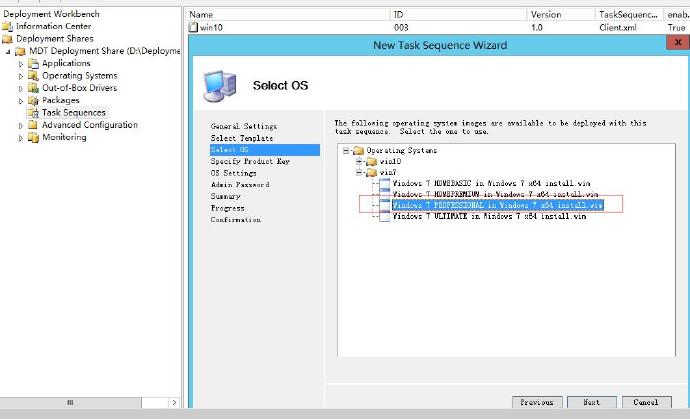
Task: Sort by the ID column header
Action: (458, 15)
